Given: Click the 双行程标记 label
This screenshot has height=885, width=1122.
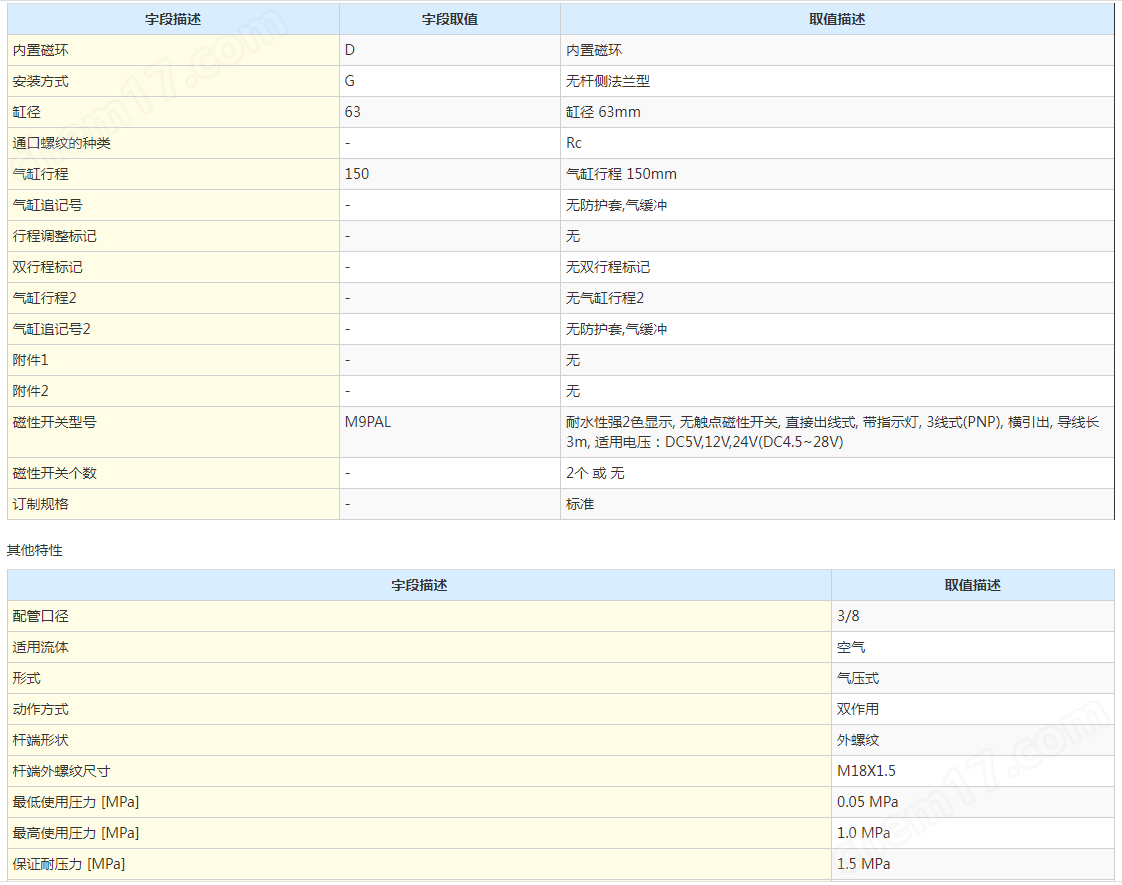Looking at the screenshot, I should 47,267.
